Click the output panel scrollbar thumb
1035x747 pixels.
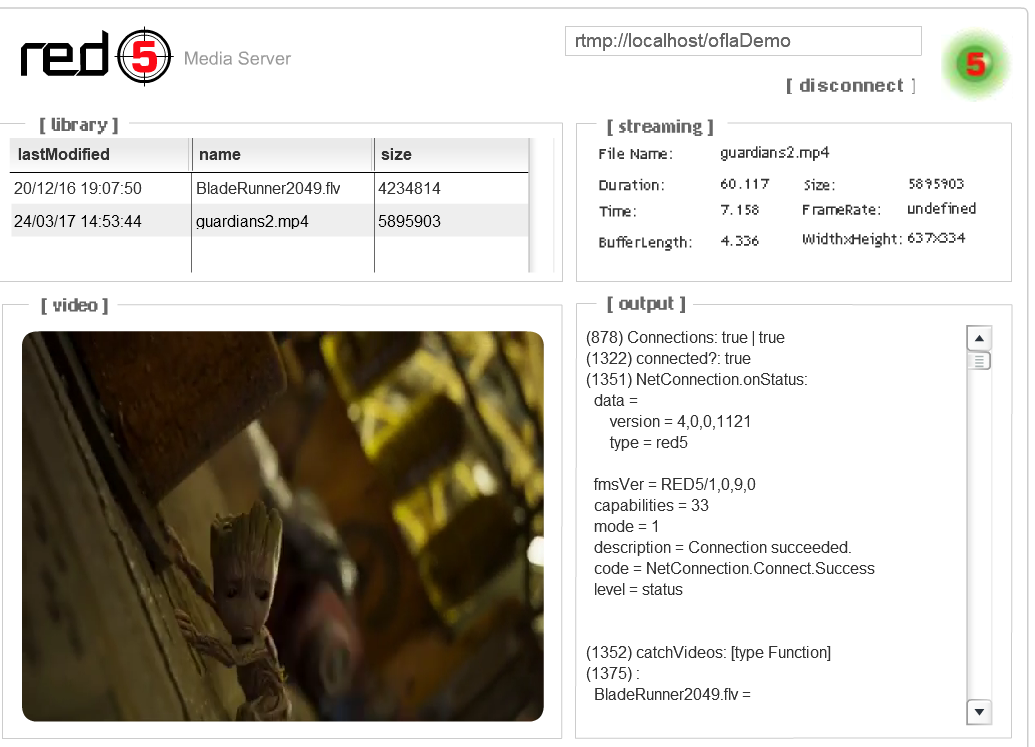(979, 361)
